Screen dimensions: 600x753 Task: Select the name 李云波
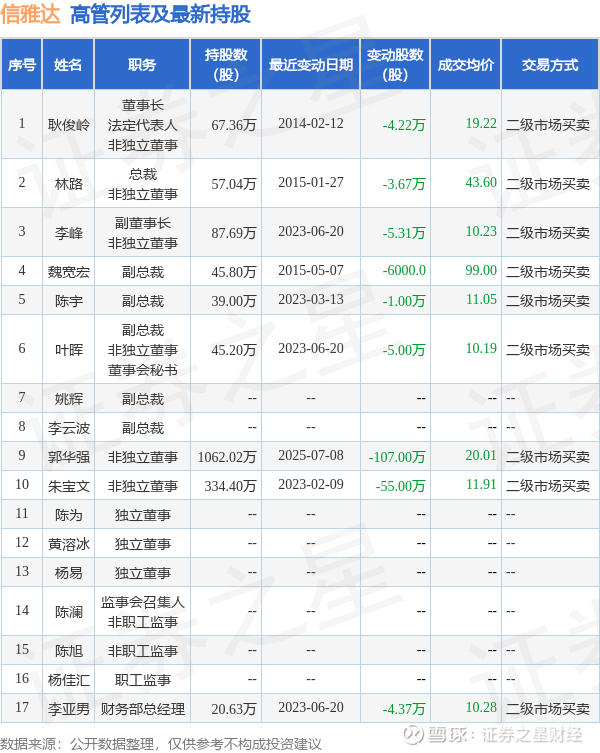click(x=69, y=427)
